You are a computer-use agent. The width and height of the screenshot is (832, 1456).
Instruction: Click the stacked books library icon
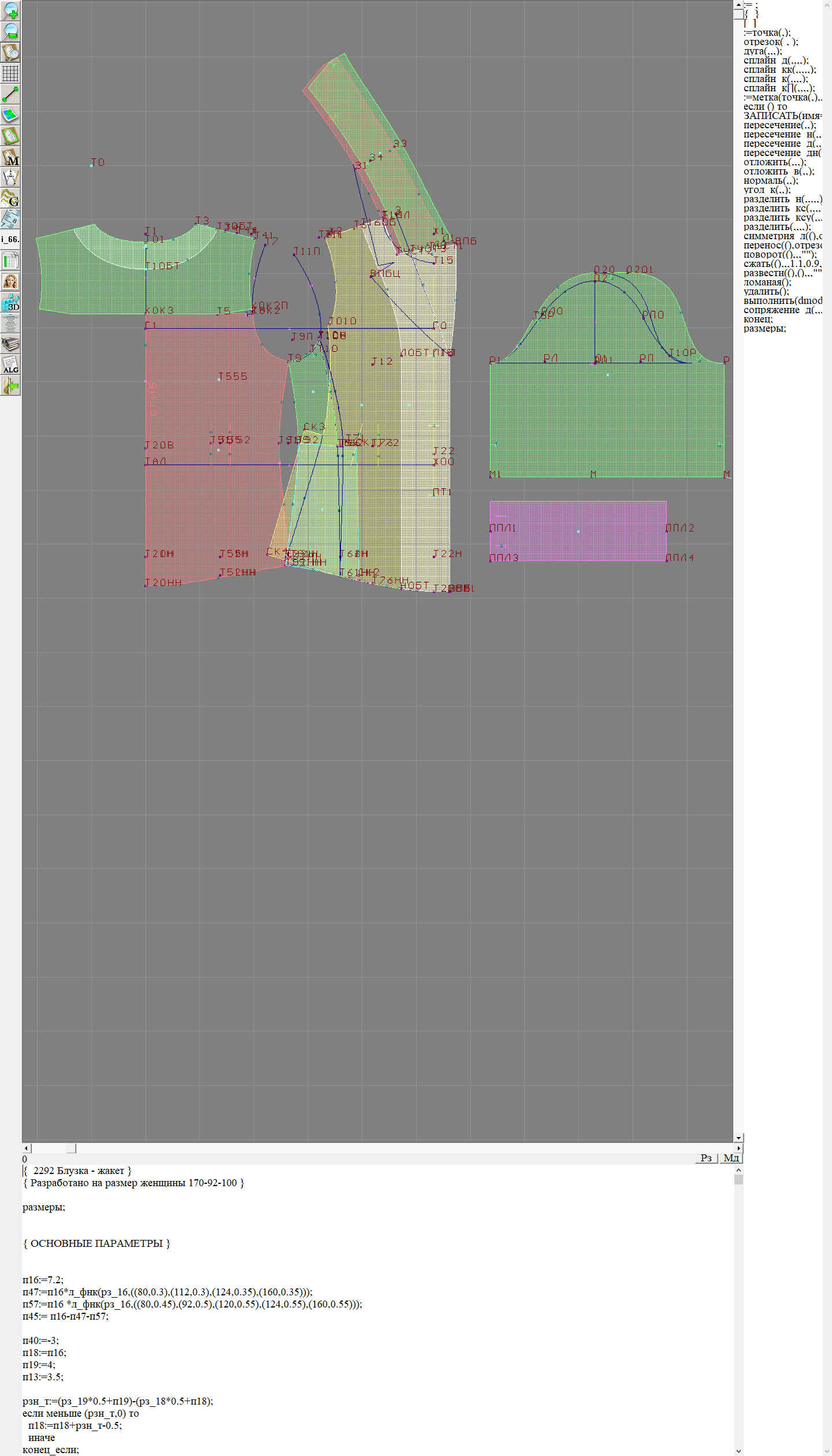click(10, 344)
